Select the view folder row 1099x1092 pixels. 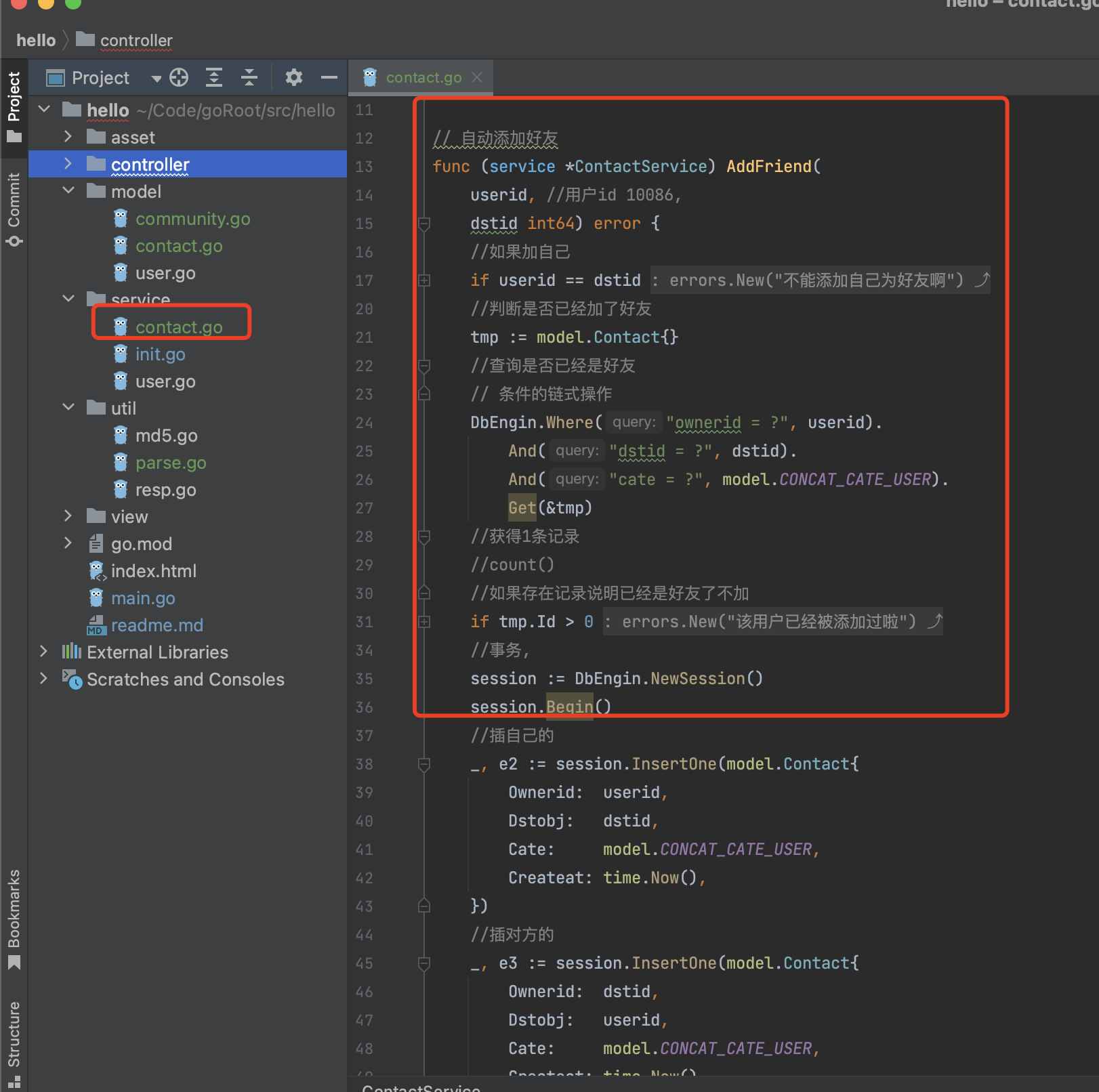tap(188, 516)
